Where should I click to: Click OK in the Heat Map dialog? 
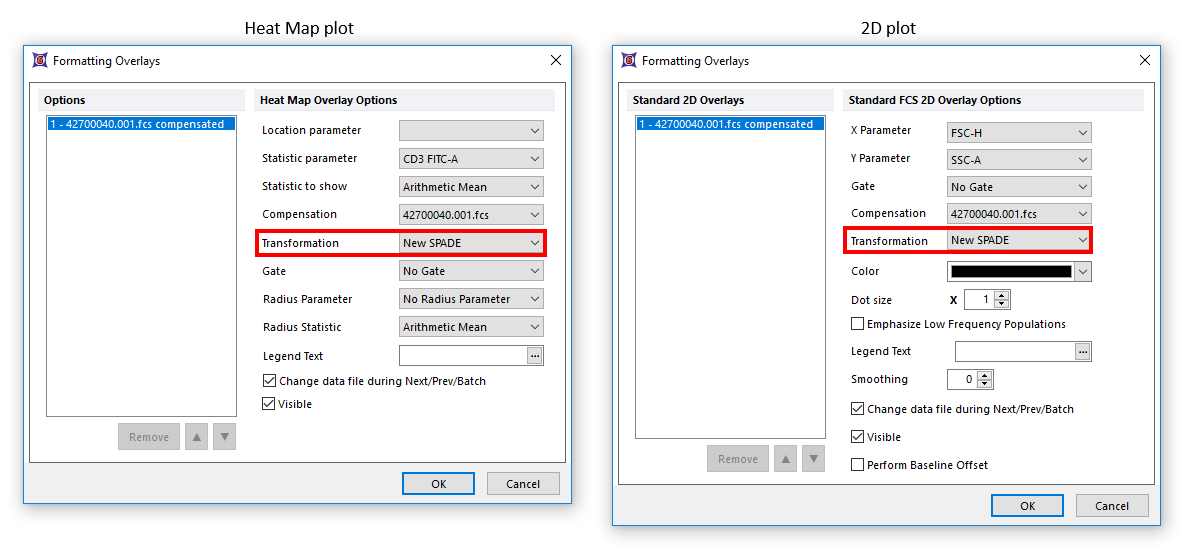(x=438, y=484)
